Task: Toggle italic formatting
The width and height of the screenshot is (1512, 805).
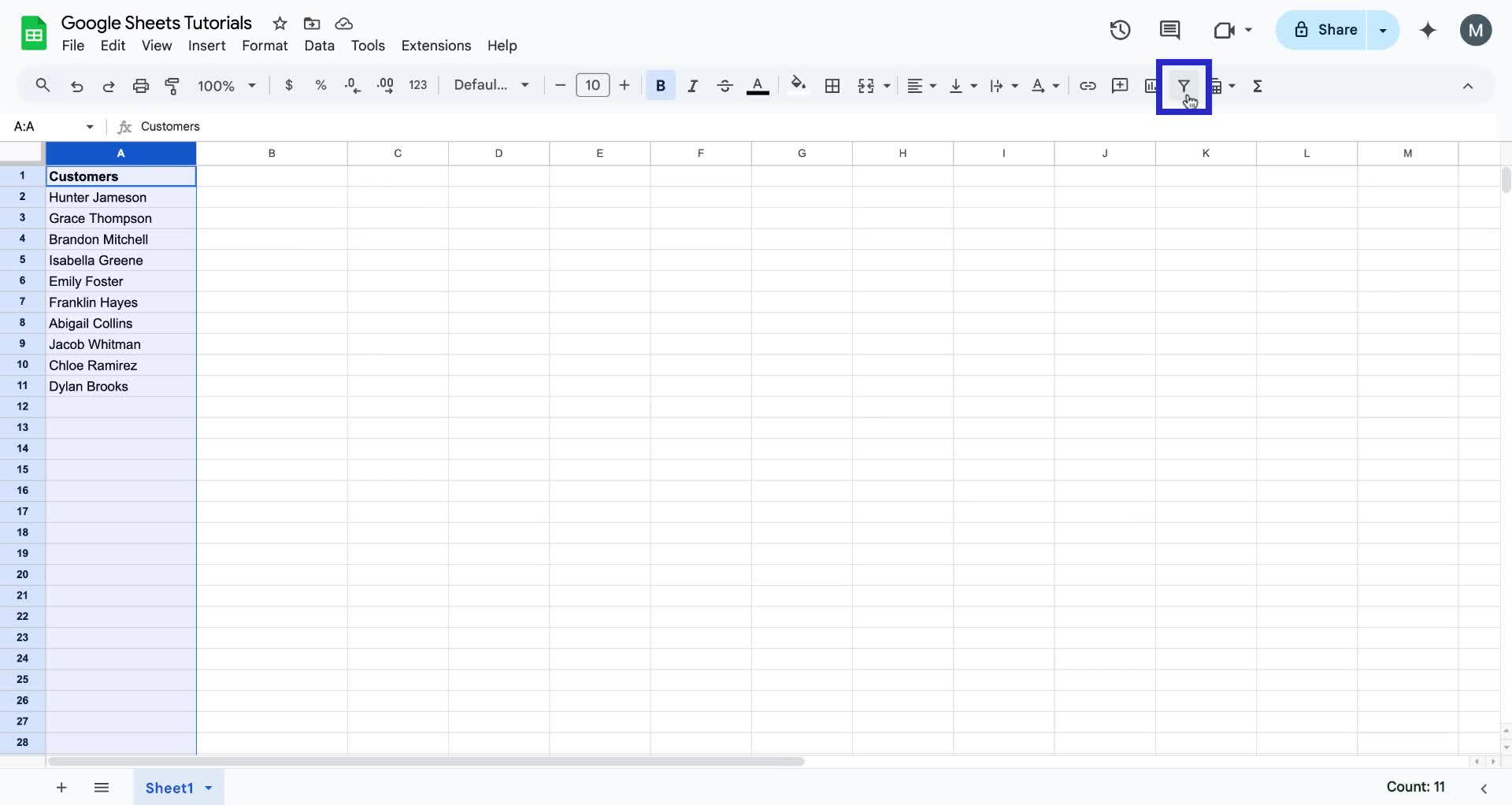Action: pyautogui.click(x=692, y=85)
